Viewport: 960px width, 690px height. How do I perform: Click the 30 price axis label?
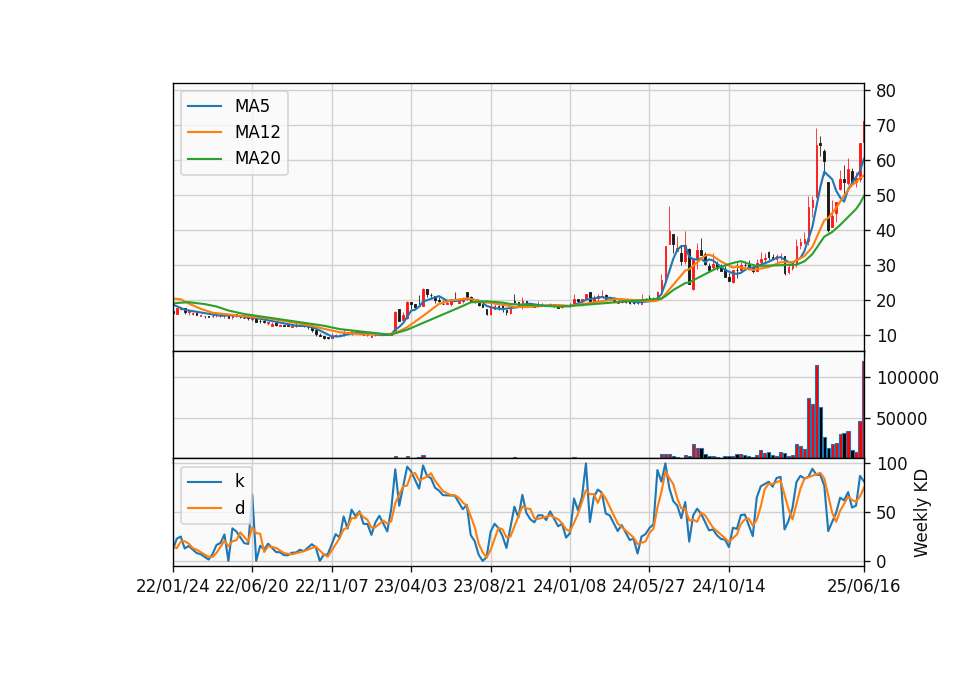(x=886, y=266)
